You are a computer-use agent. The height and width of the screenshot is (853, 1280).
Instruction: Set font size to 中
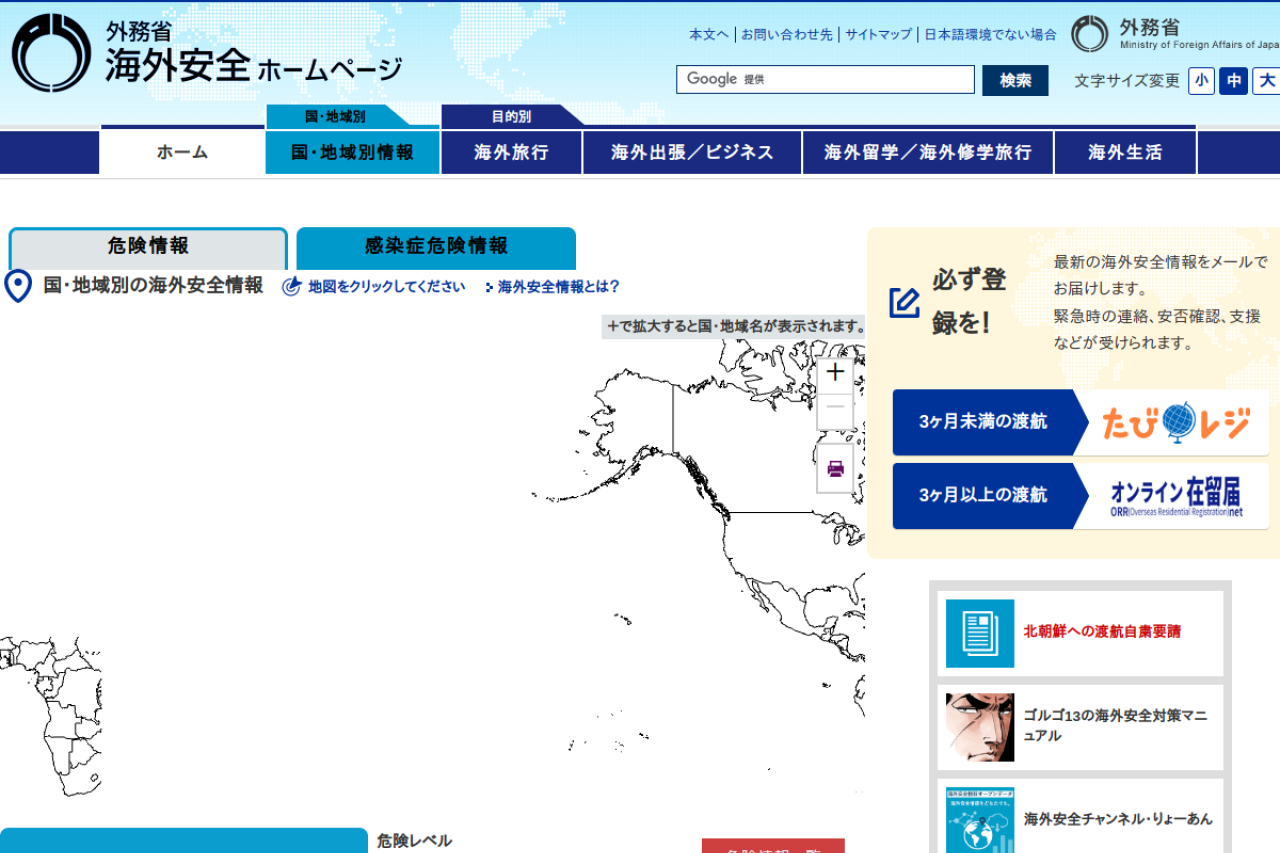click(1234, 81)
